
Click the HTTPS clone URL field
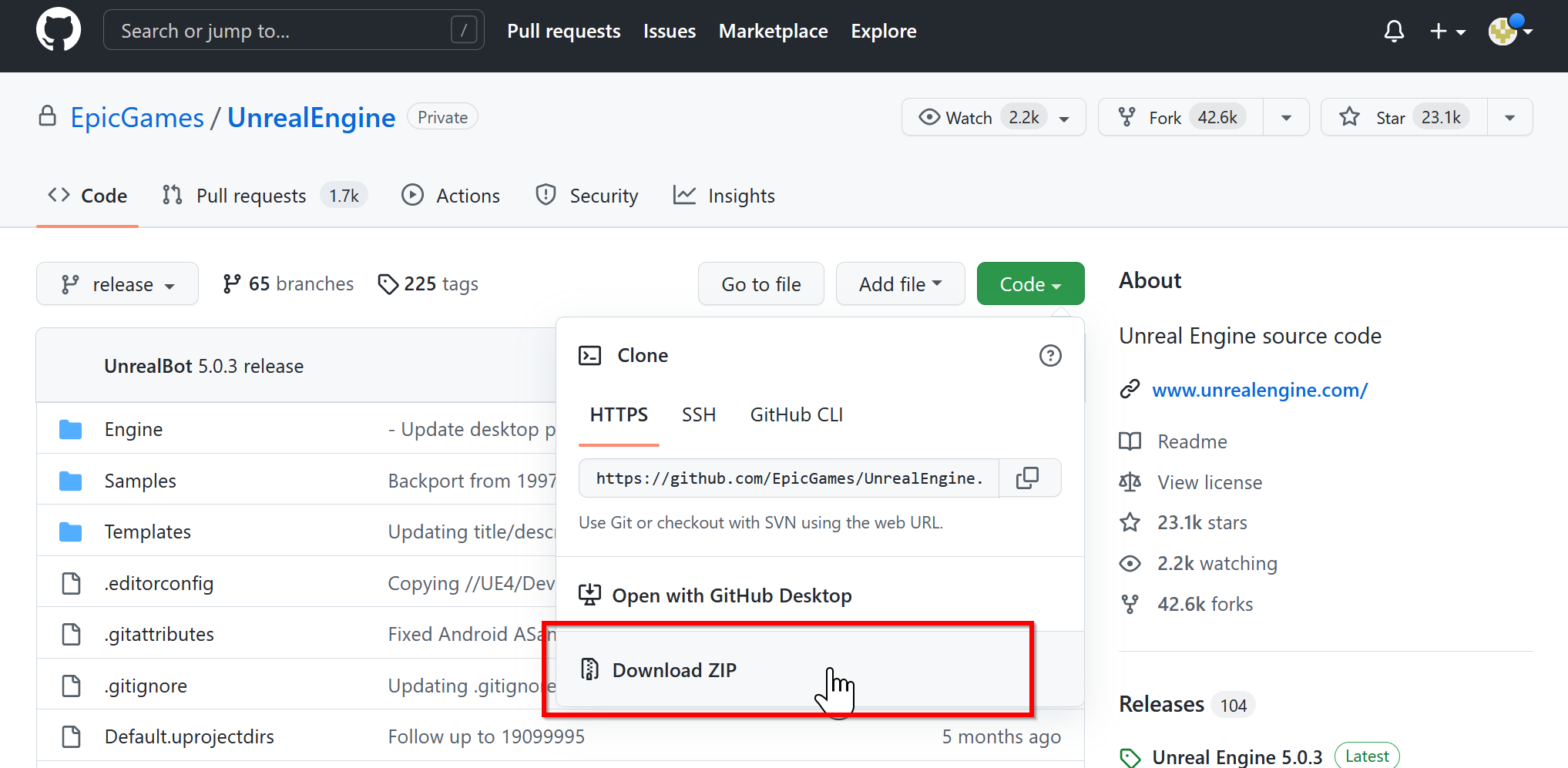point(789,478)
